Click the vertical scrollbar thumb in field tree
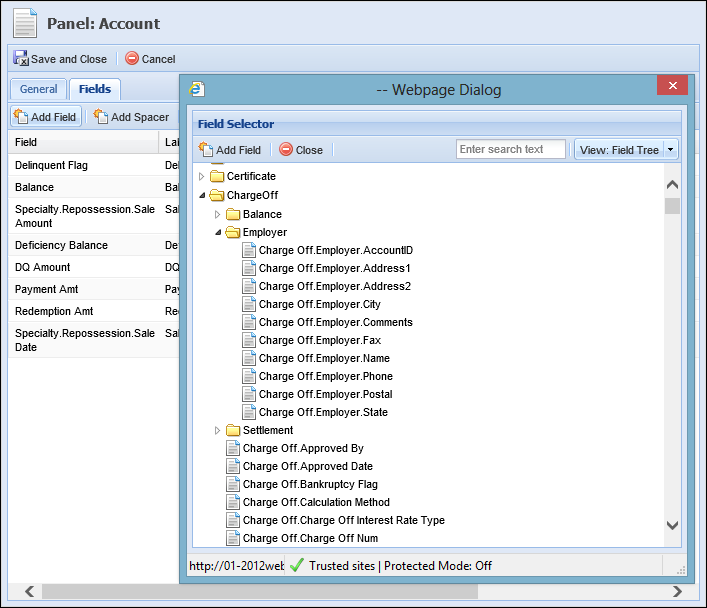This screenshot has width=707, height=608. point(672,206)
